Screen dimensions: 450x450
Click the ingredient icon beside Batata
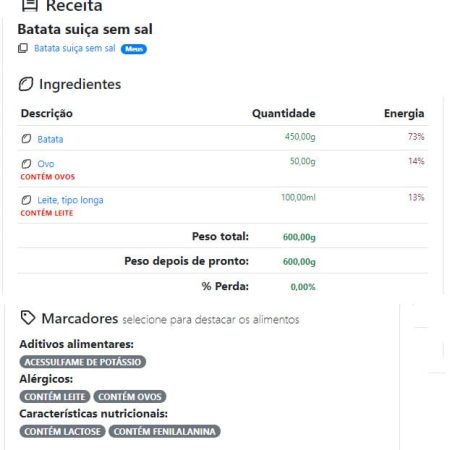pos(26,139)
